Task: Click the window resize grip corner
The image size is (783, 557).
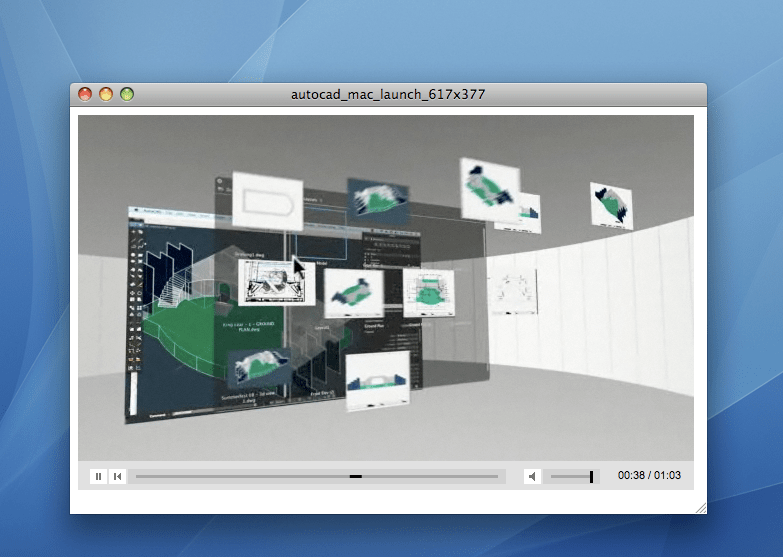Action: pyautogui.click(x=701, y=508)
